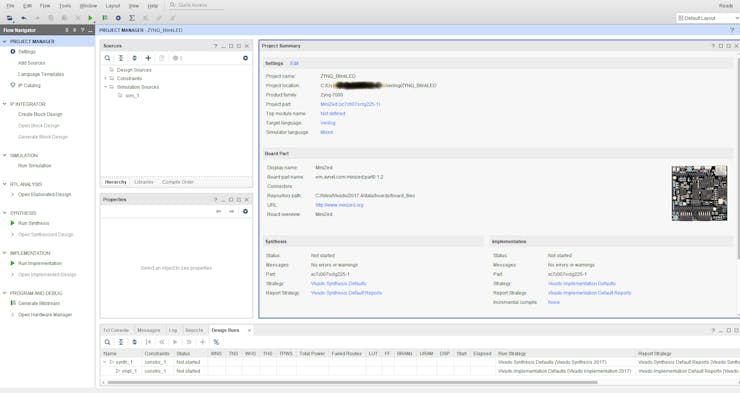This screenshot has height=393, width=740.
Task: Click Flow Navigator help question mark
Action: point(82,30)
